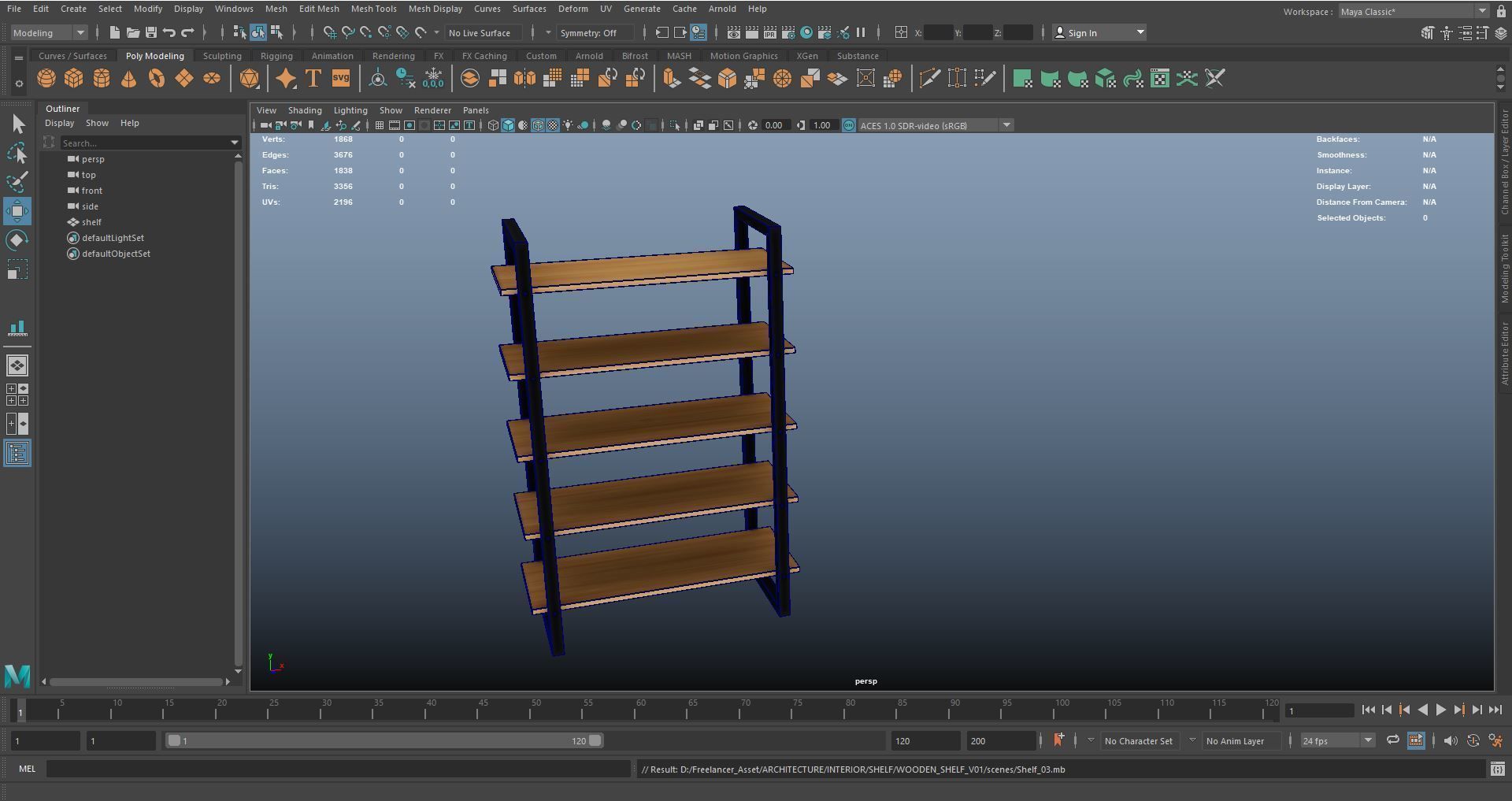Toggle smooth shade all in viewport

(x=508, y=125)
